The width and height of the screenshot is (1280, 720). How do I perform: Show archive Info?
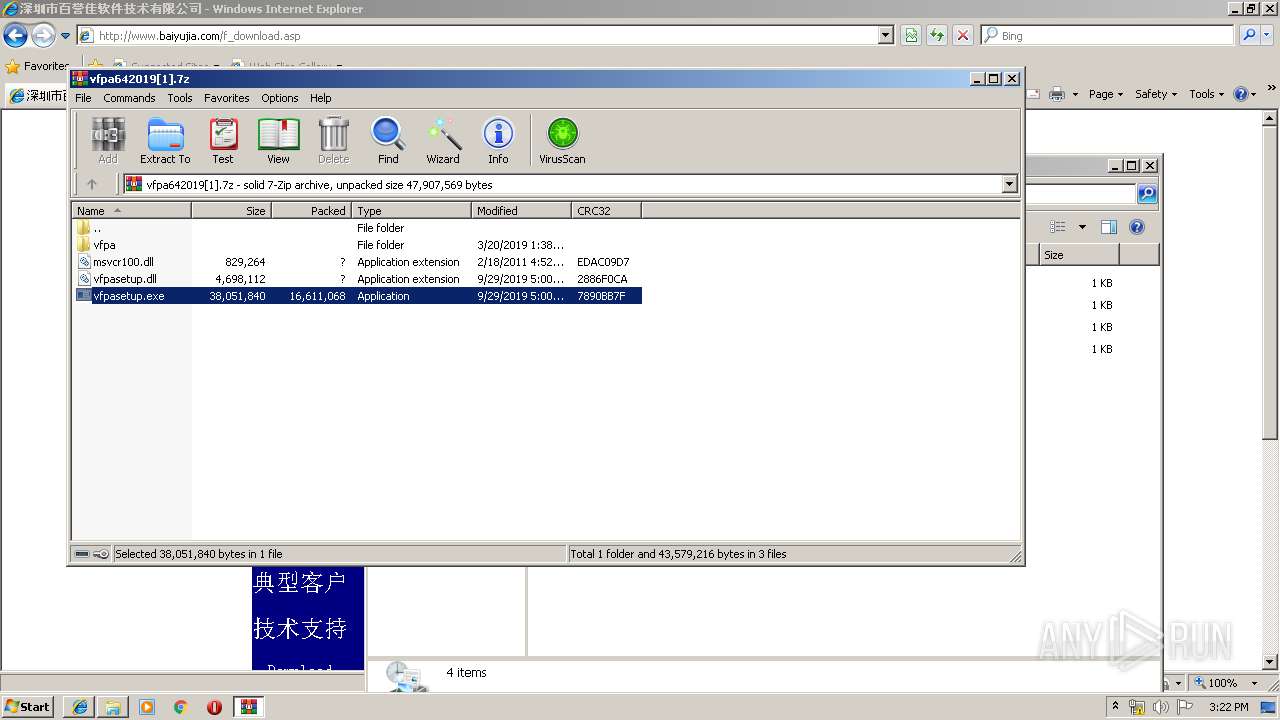tap(498, 141)
